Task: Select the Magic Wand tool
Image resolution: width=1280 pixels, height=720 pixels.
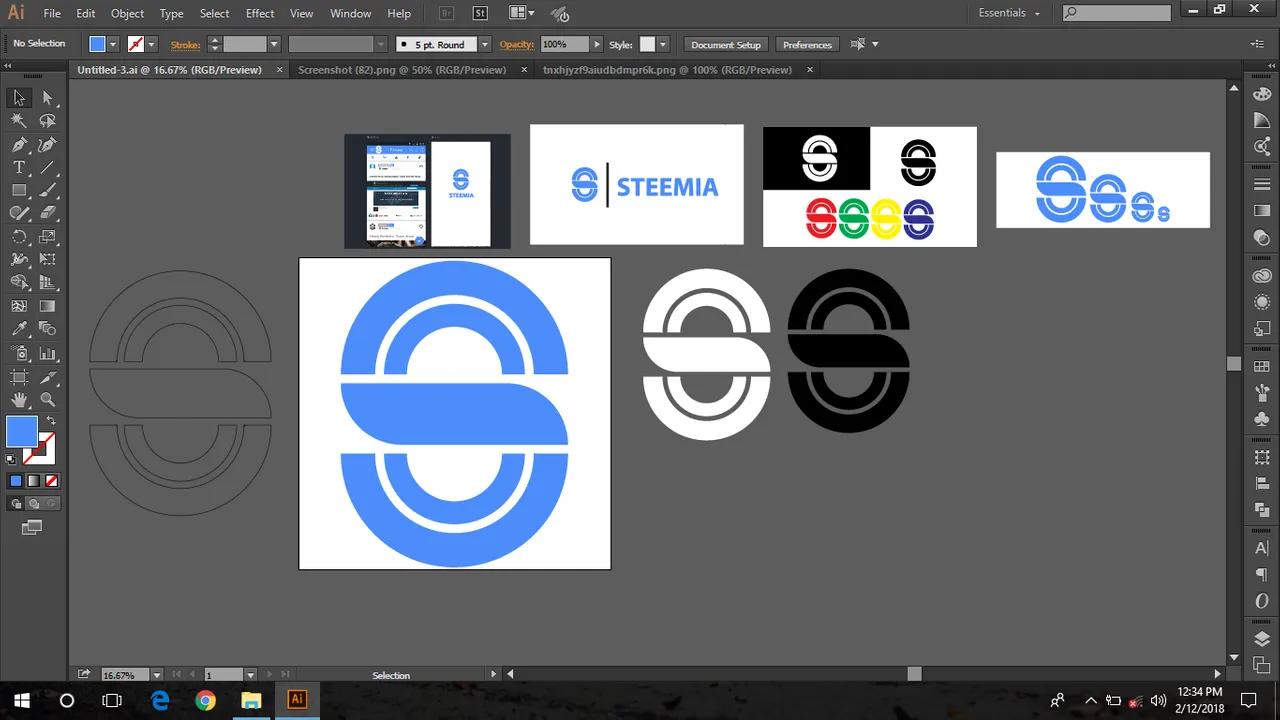Action: click(19, 121)
